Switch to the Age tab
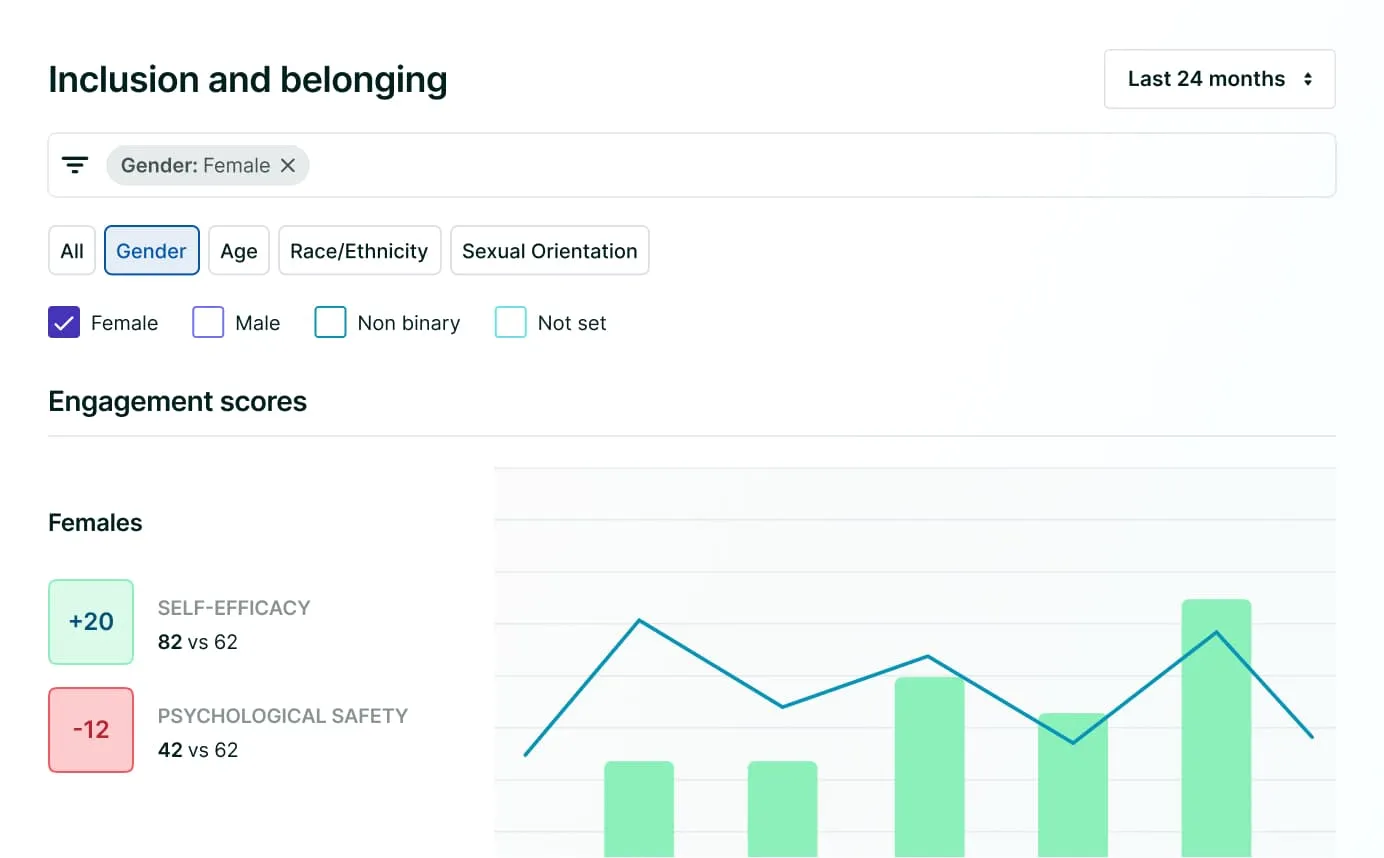This screenshot has width=1384, height=858. [239, 251]
